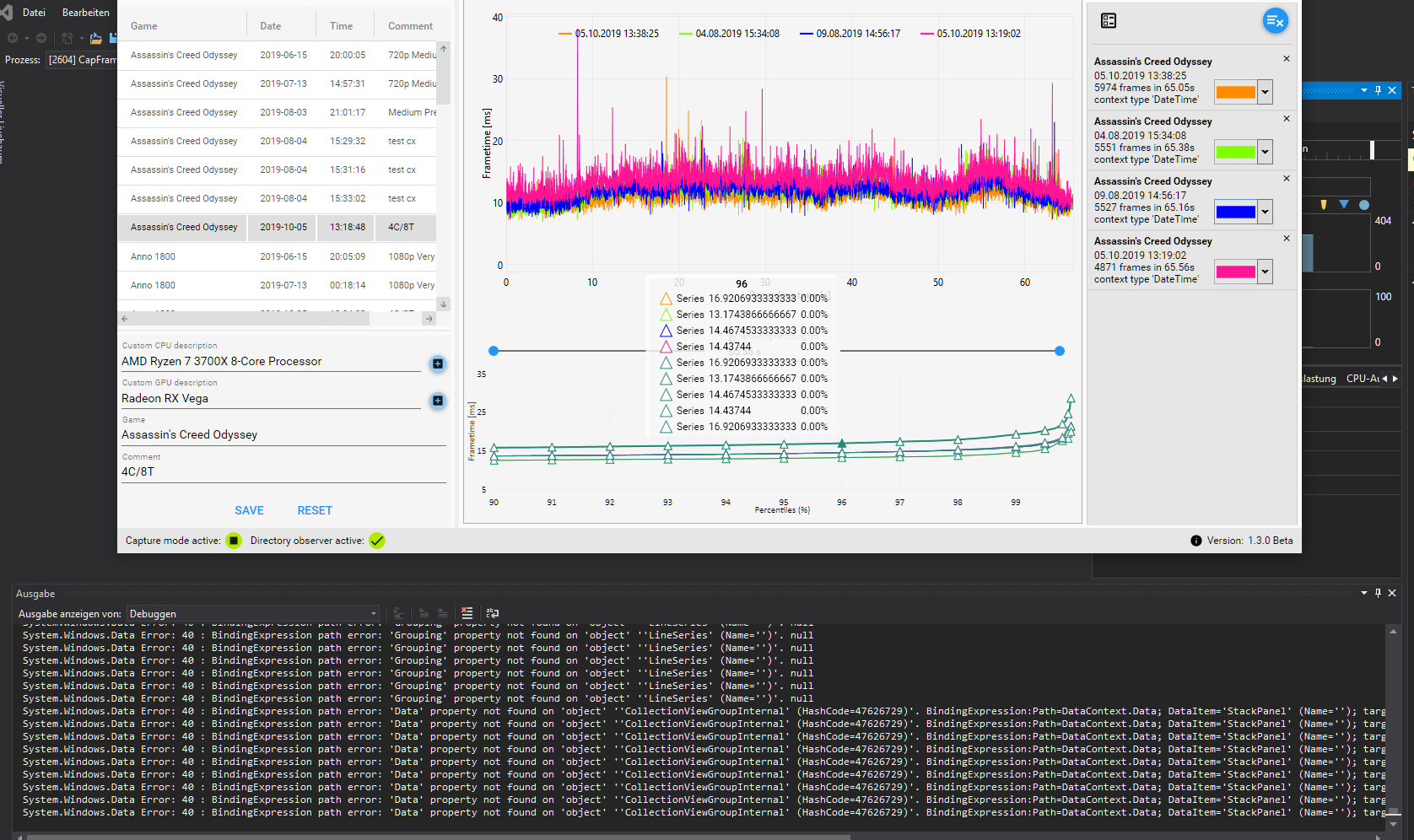Open the Datei menu
The height and width of the screenshot is (840, 1414).
(34, 13)
